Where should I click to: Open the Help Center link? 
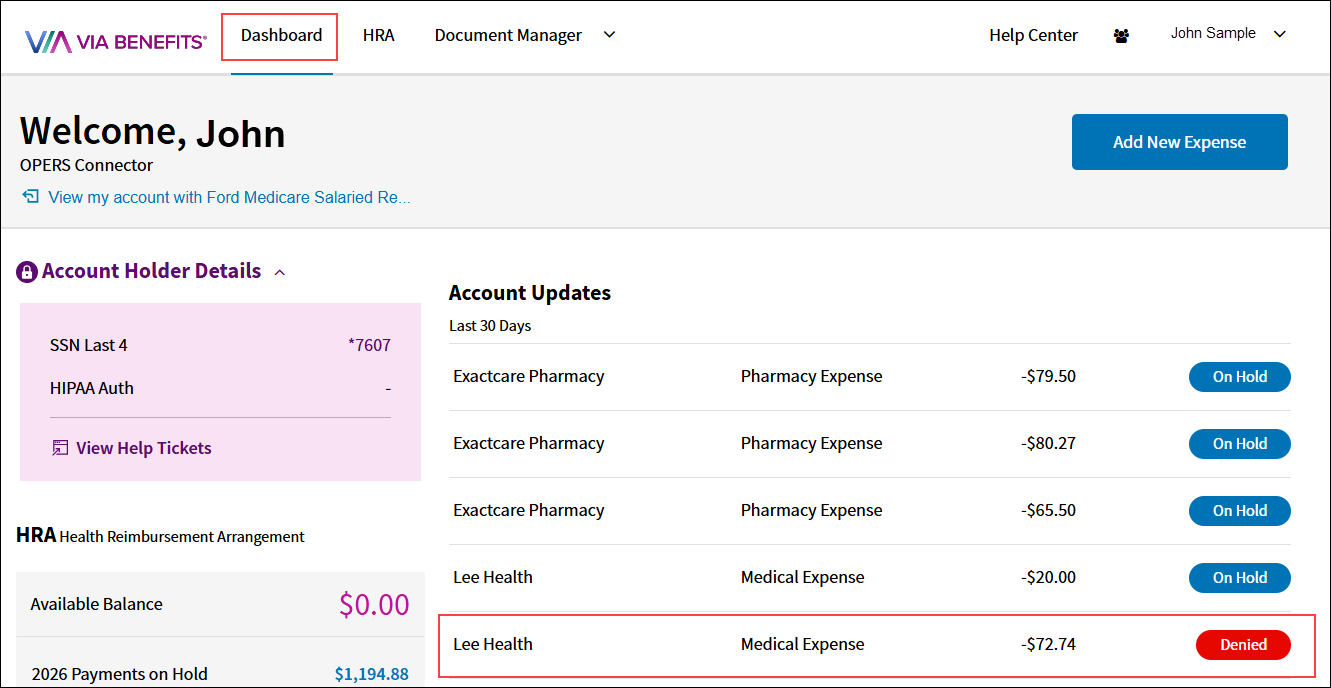1033,36
